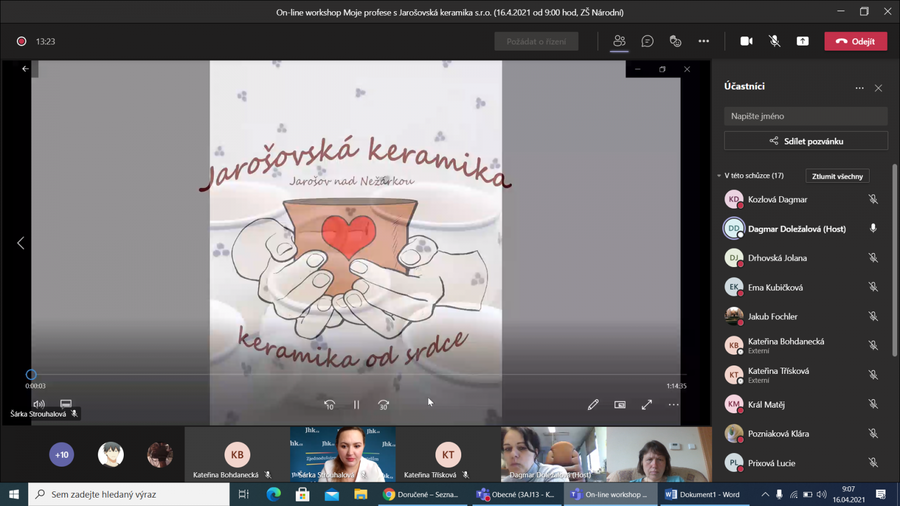Select participant Král Matěj

coord(802,404)
